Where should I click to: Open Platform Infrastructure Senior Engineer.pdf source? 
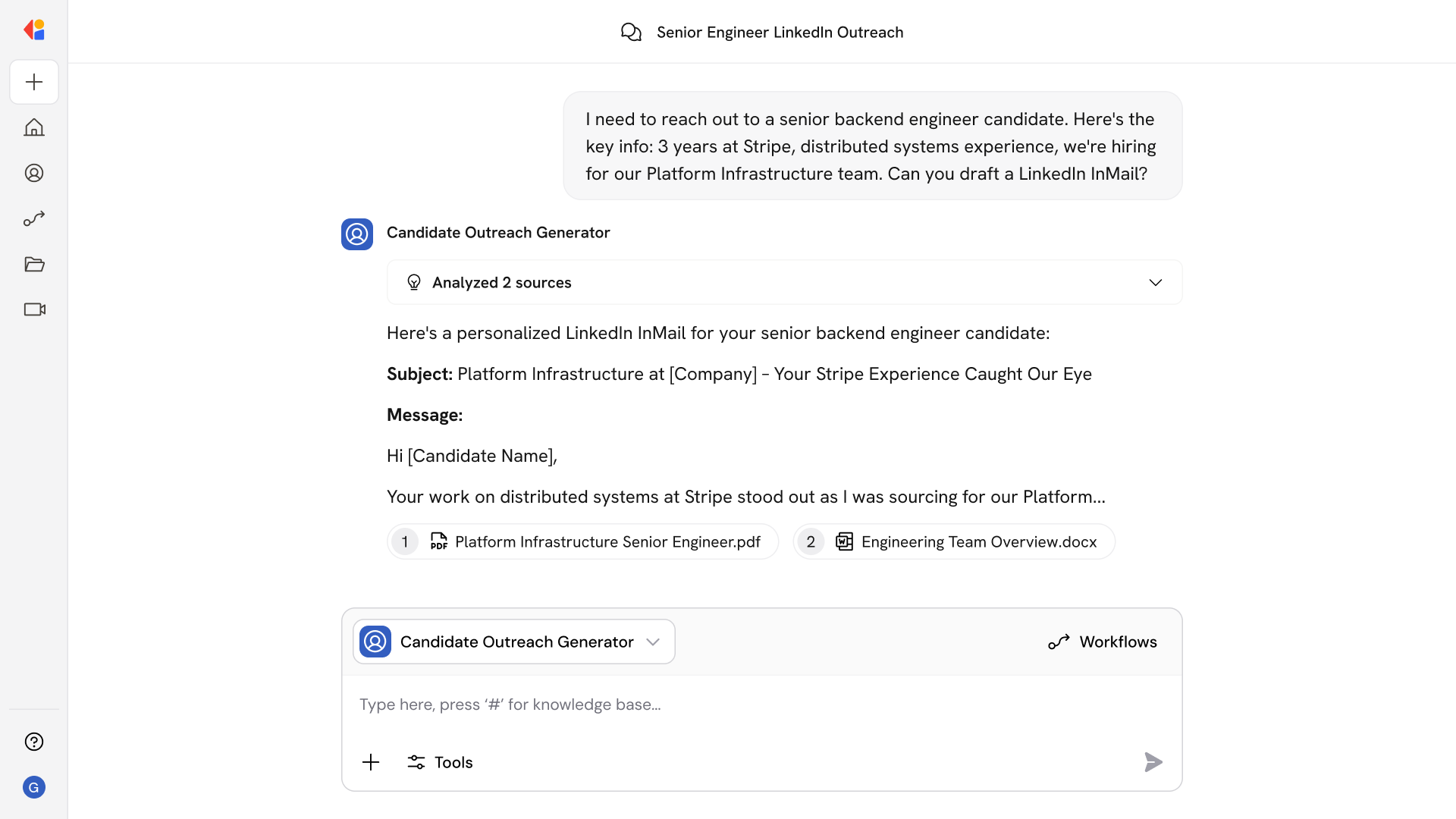click(582, 541)
